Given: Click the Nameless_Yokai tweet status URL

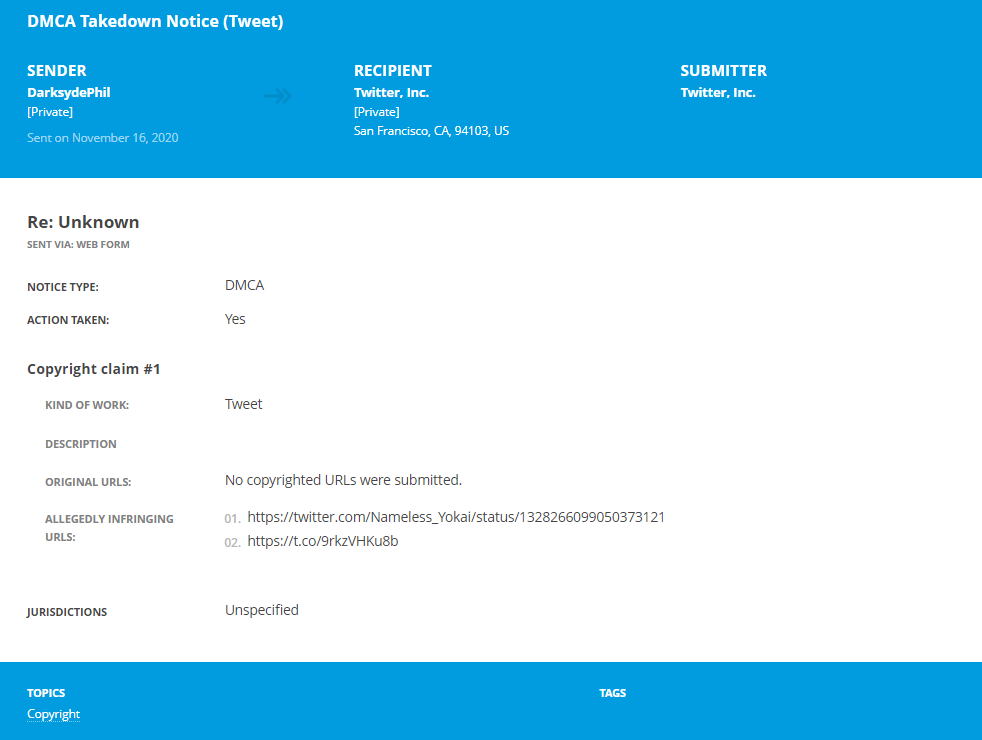Looking at the screenshot, I should coord(456,517).
